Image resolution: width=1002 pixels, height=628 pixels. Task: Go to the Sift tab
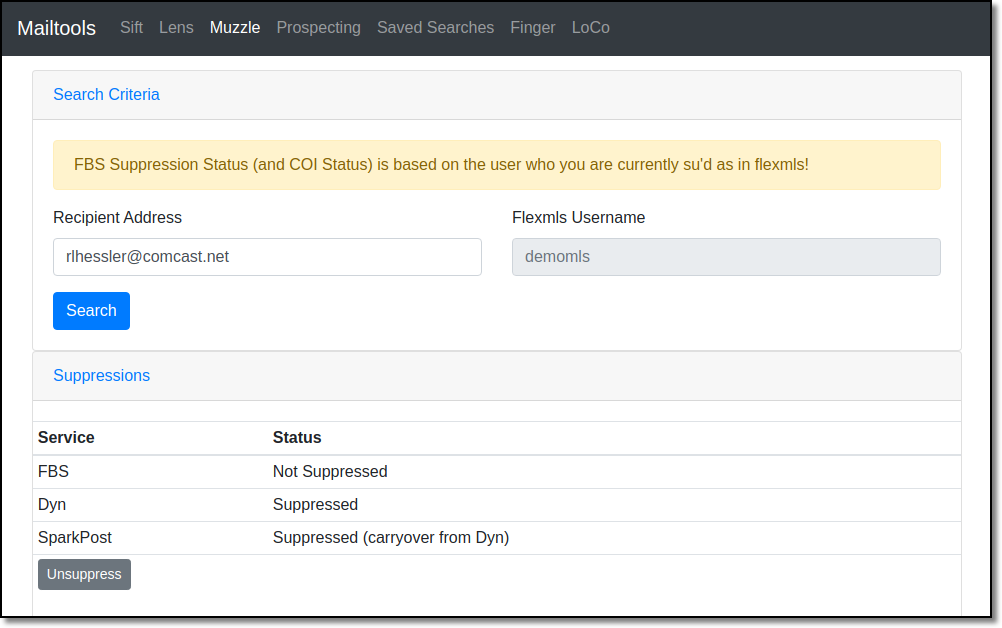click(131, 27)
